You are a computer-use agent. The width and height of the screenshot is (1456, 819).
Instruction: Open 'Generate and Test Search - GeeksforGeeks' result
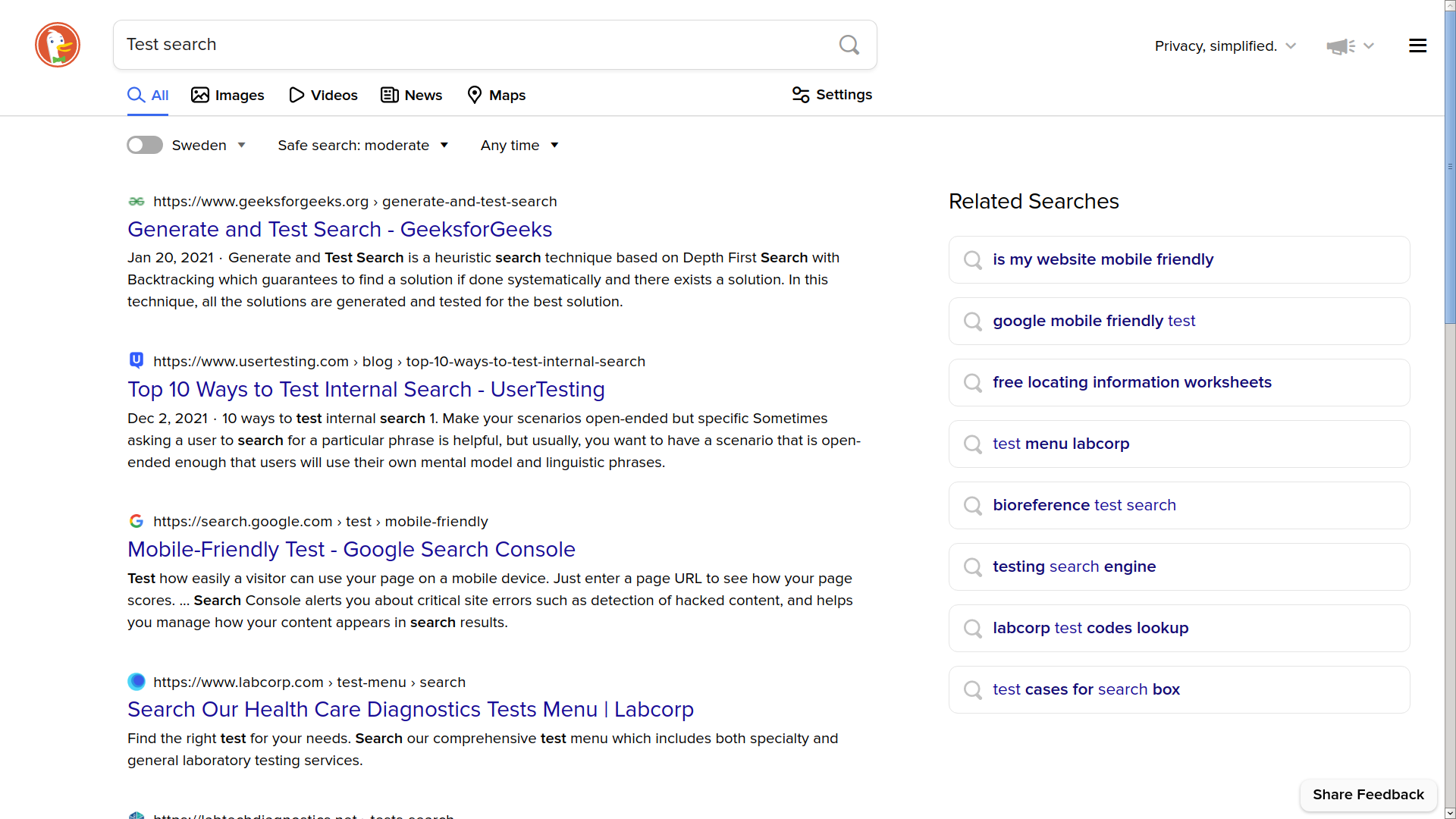[340, 229]
